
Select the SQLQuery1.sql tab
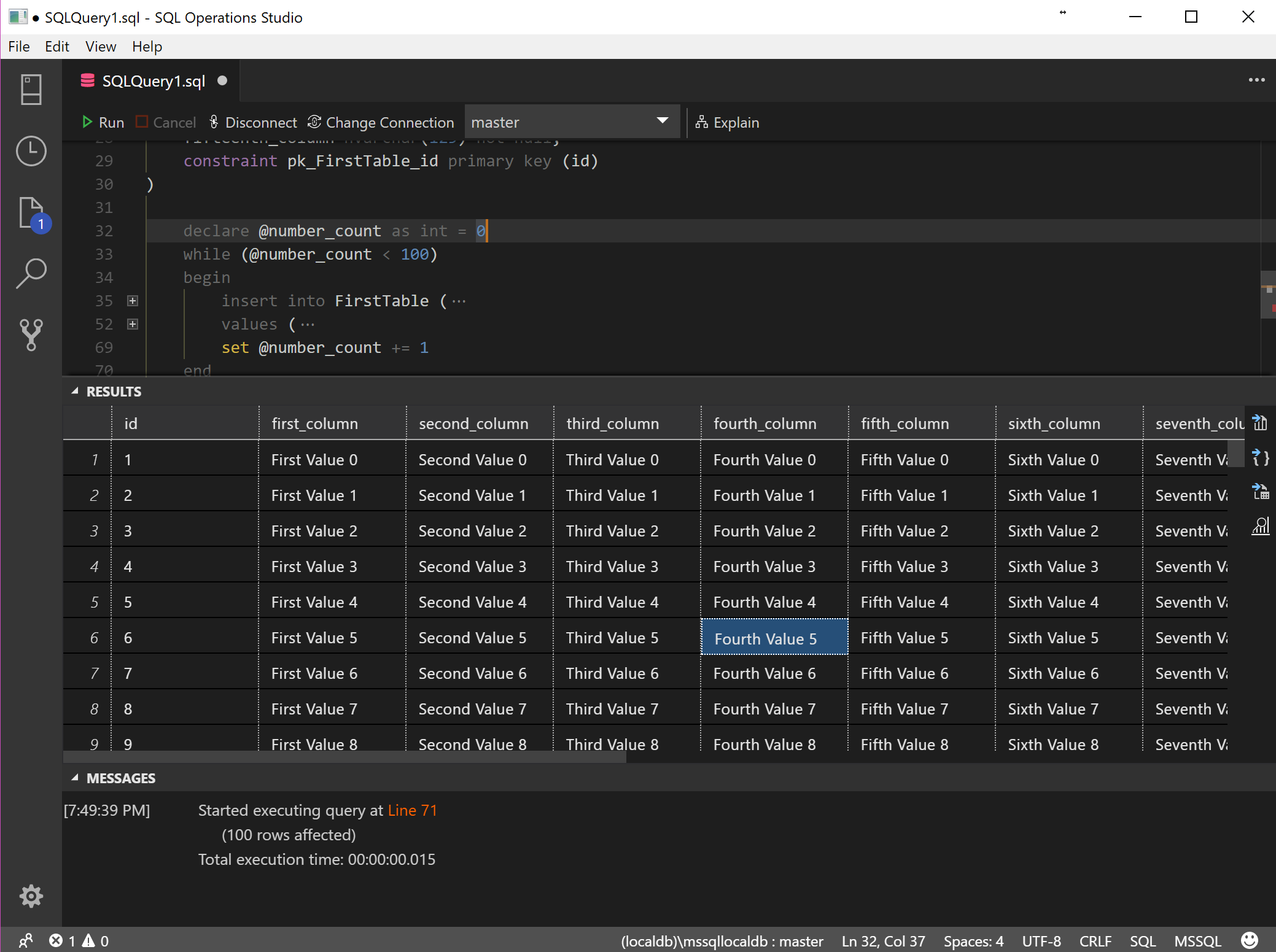(150, 81)
